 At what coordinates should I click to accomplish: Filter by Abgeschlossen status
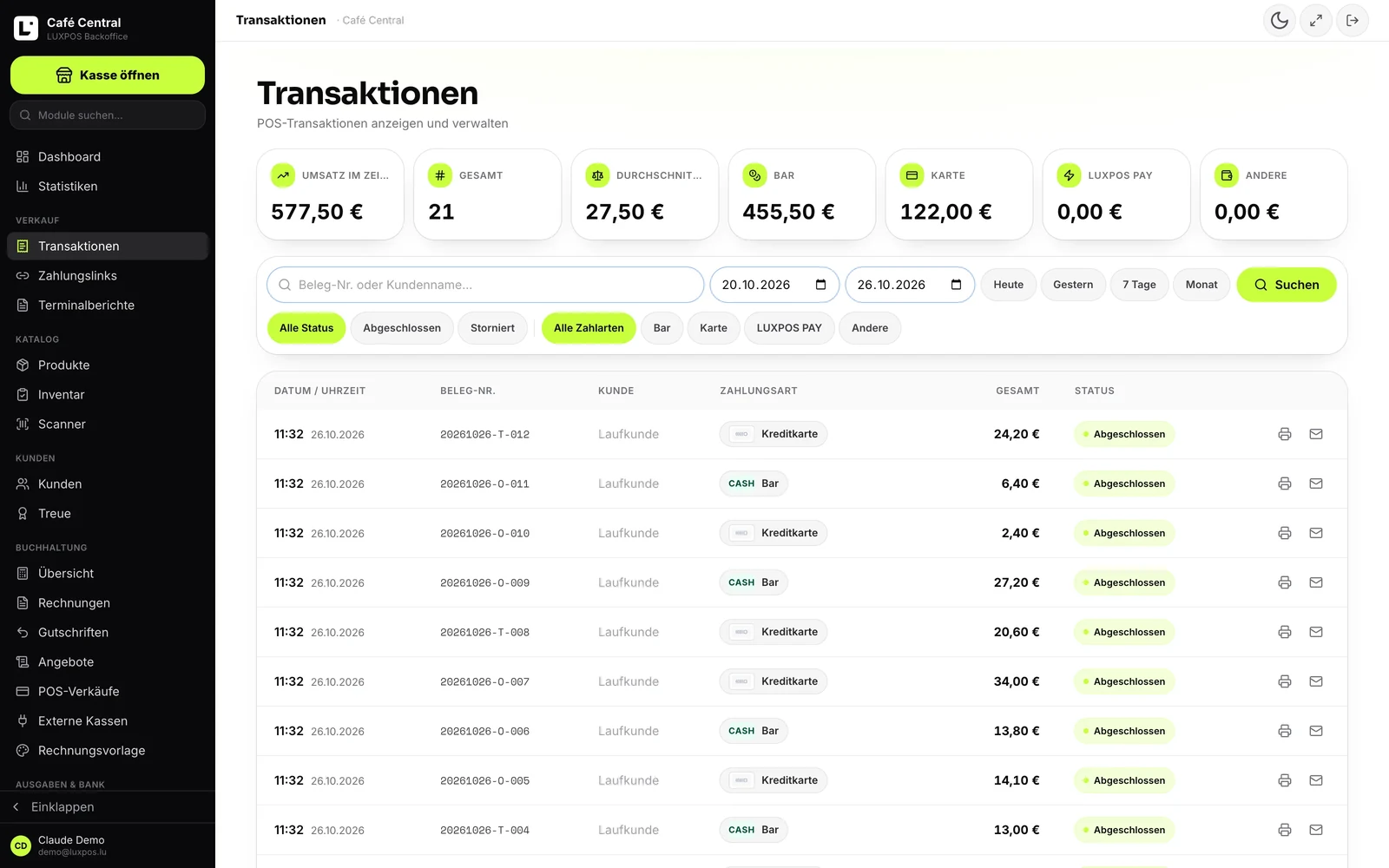(402, 328)
